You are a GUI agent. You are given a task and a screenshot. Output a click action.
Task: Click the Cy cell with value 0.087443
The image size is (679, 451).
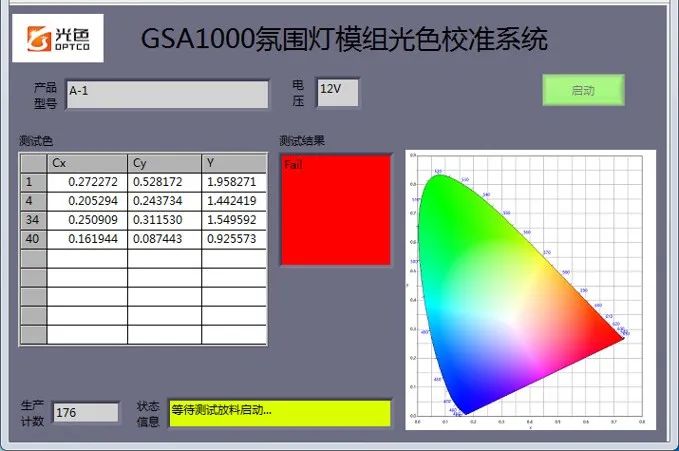pos(164,240)
